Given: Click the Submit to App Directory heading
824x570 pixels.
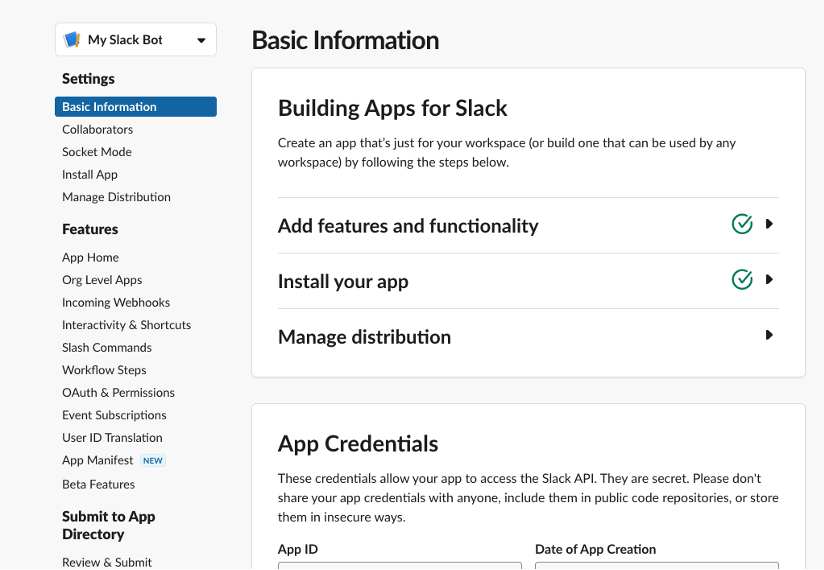Looking at the screenshot, I should click(x=109, y=525).
